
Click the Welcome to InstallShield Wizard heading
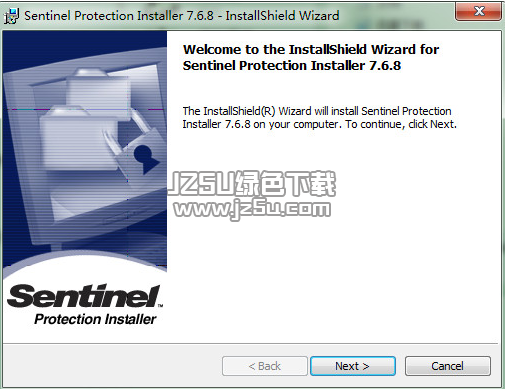click(x=311, y=57)
